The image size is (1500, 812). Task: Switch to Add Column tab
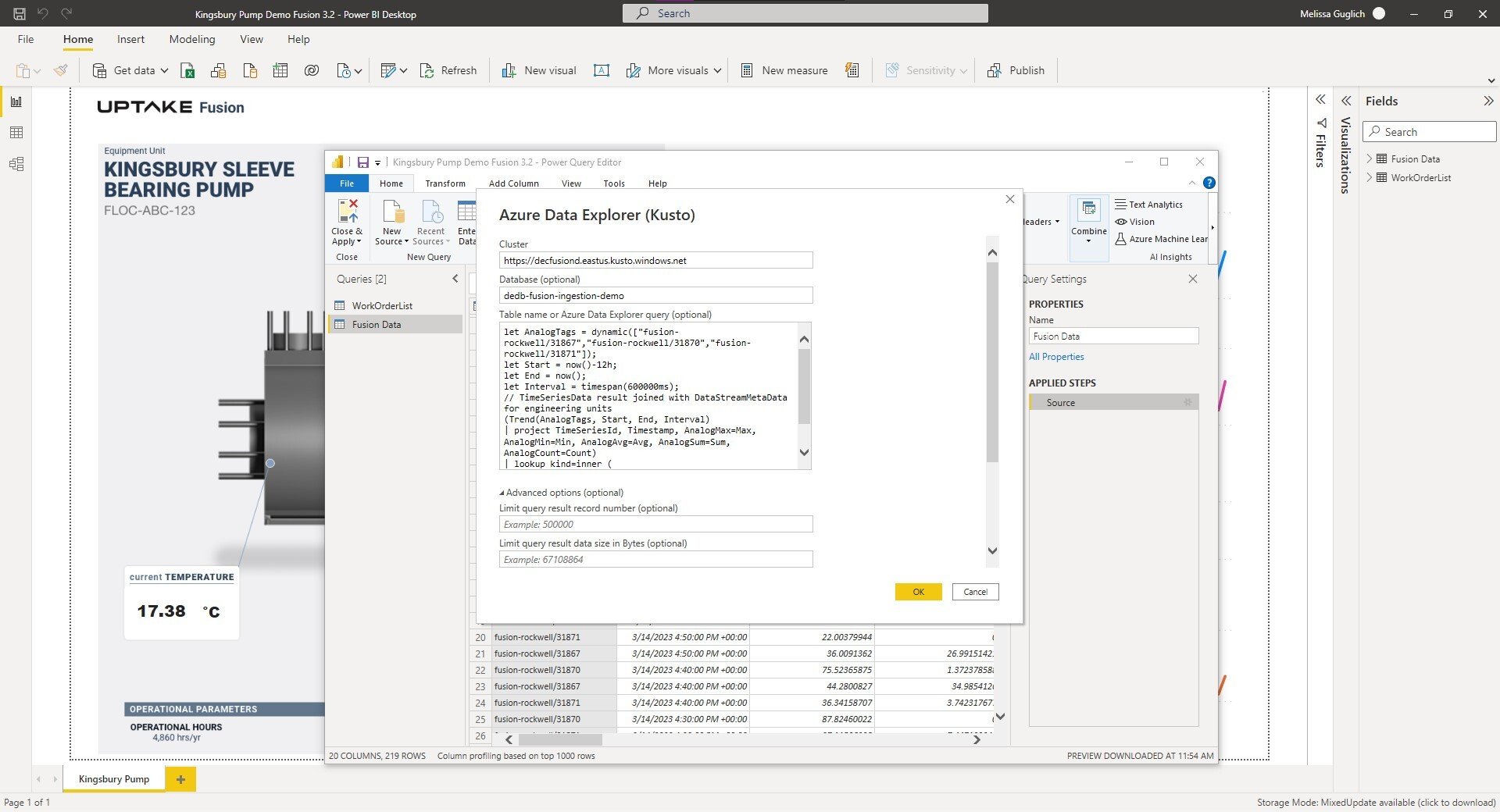(x=514, y=183)
